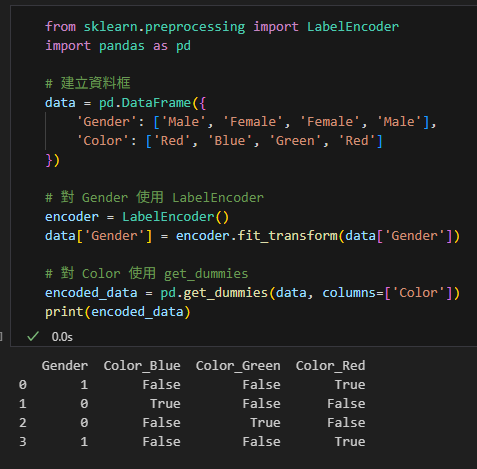This screenshot has height=469, width=477.
Task: Click the 'Blue' string in the Color list
Action: tap(230, 141)
